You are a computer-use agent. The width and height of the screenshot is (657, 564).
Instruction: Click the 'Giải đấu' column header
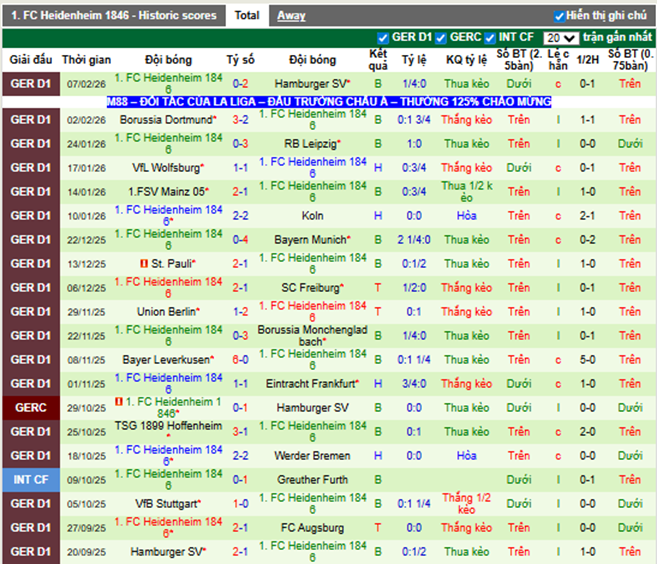[x=31, y=60]
